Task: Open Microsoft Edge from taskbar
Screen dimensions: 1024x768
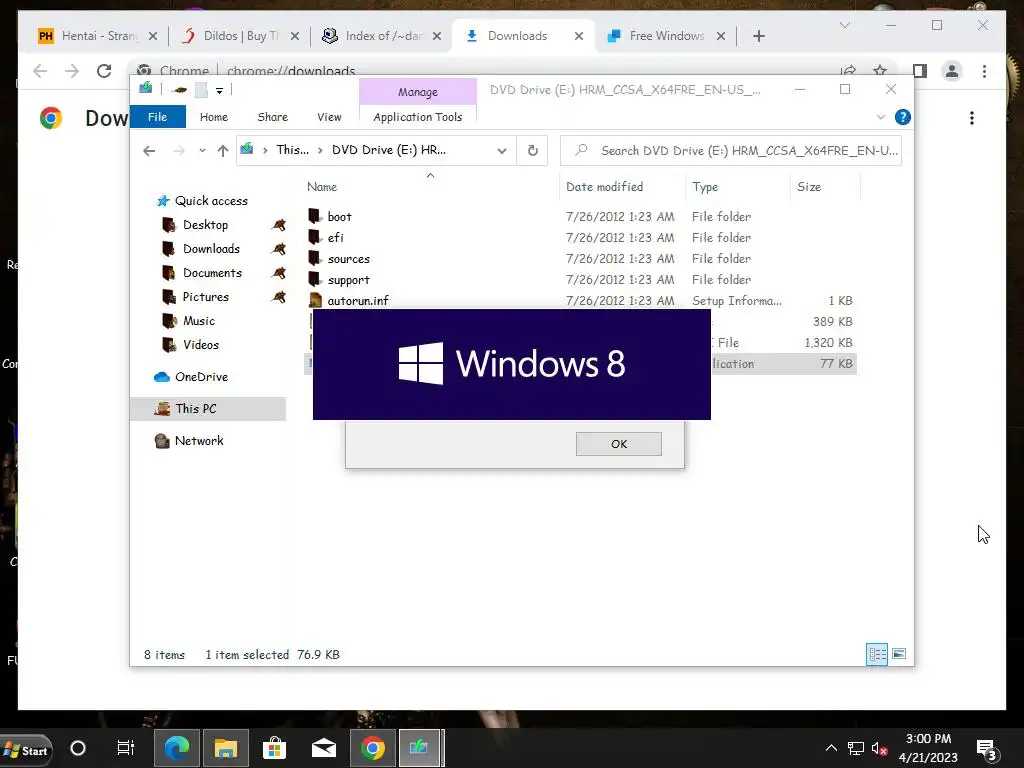Action: pyautogui.click(x=176, y=748)
